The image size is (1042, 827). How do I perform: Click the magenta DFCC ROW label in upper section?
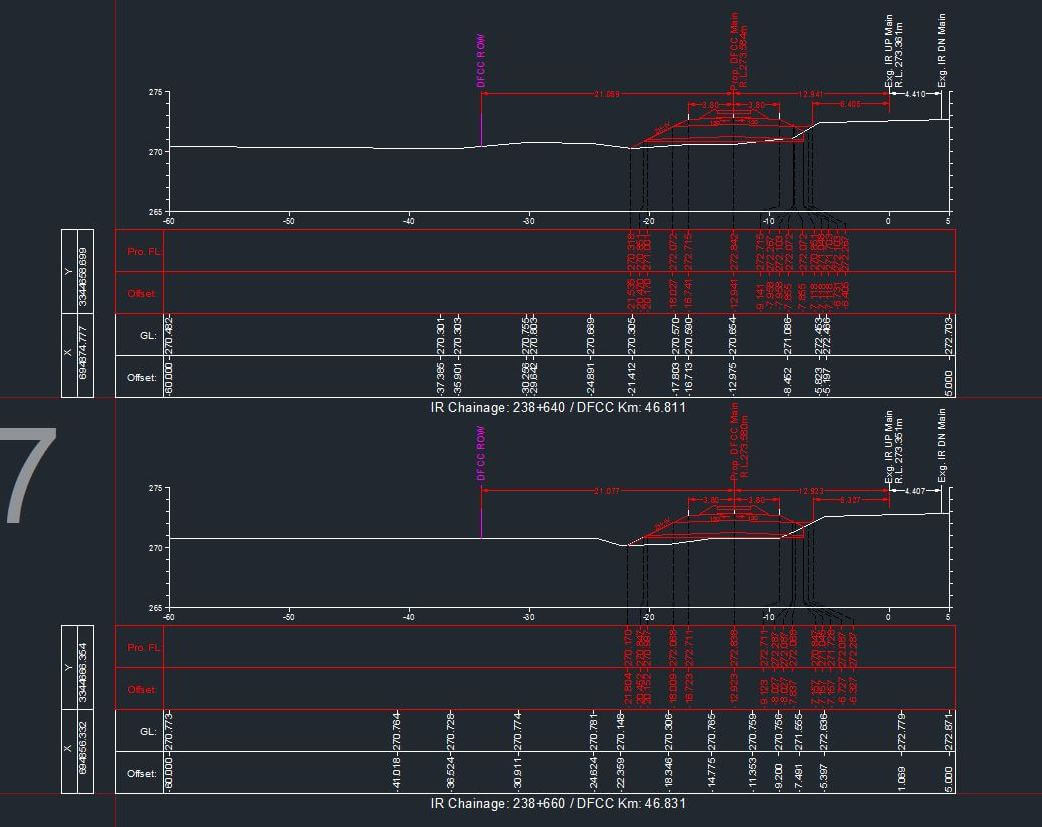coord(481,62)
